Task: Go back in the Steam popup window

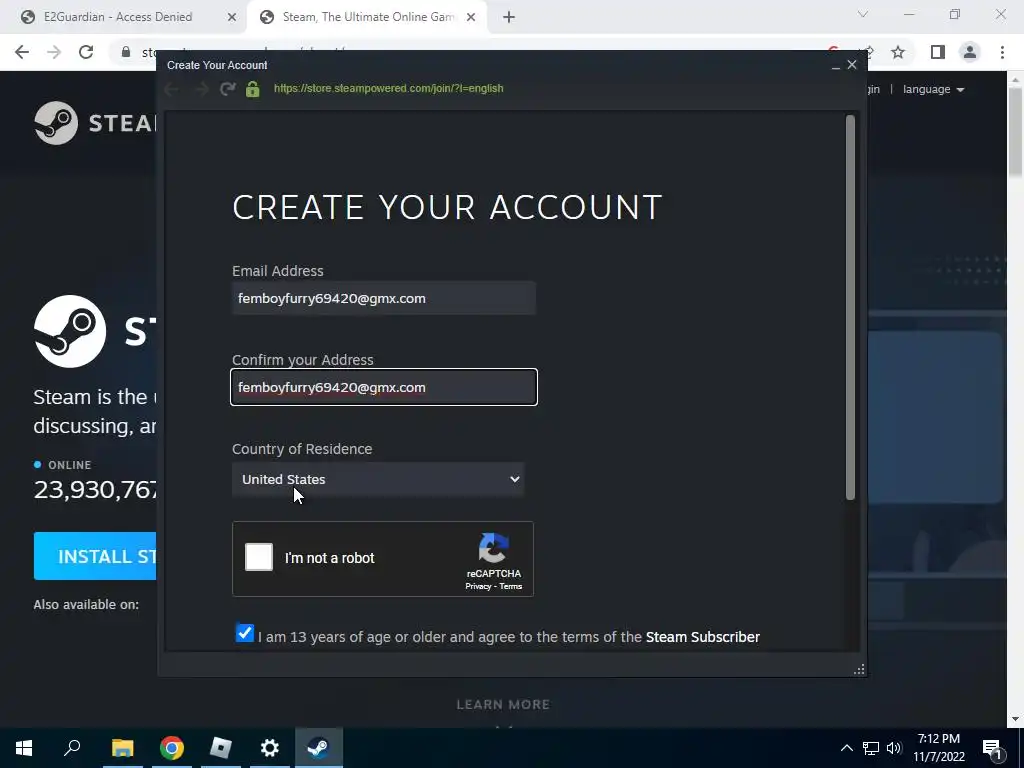Action: [x=172, y=89]
